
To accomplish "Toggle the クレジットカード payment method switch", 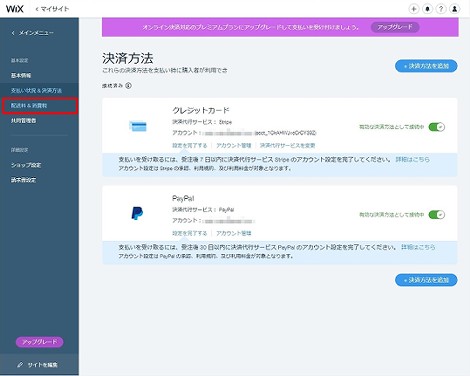I will 437,127.
